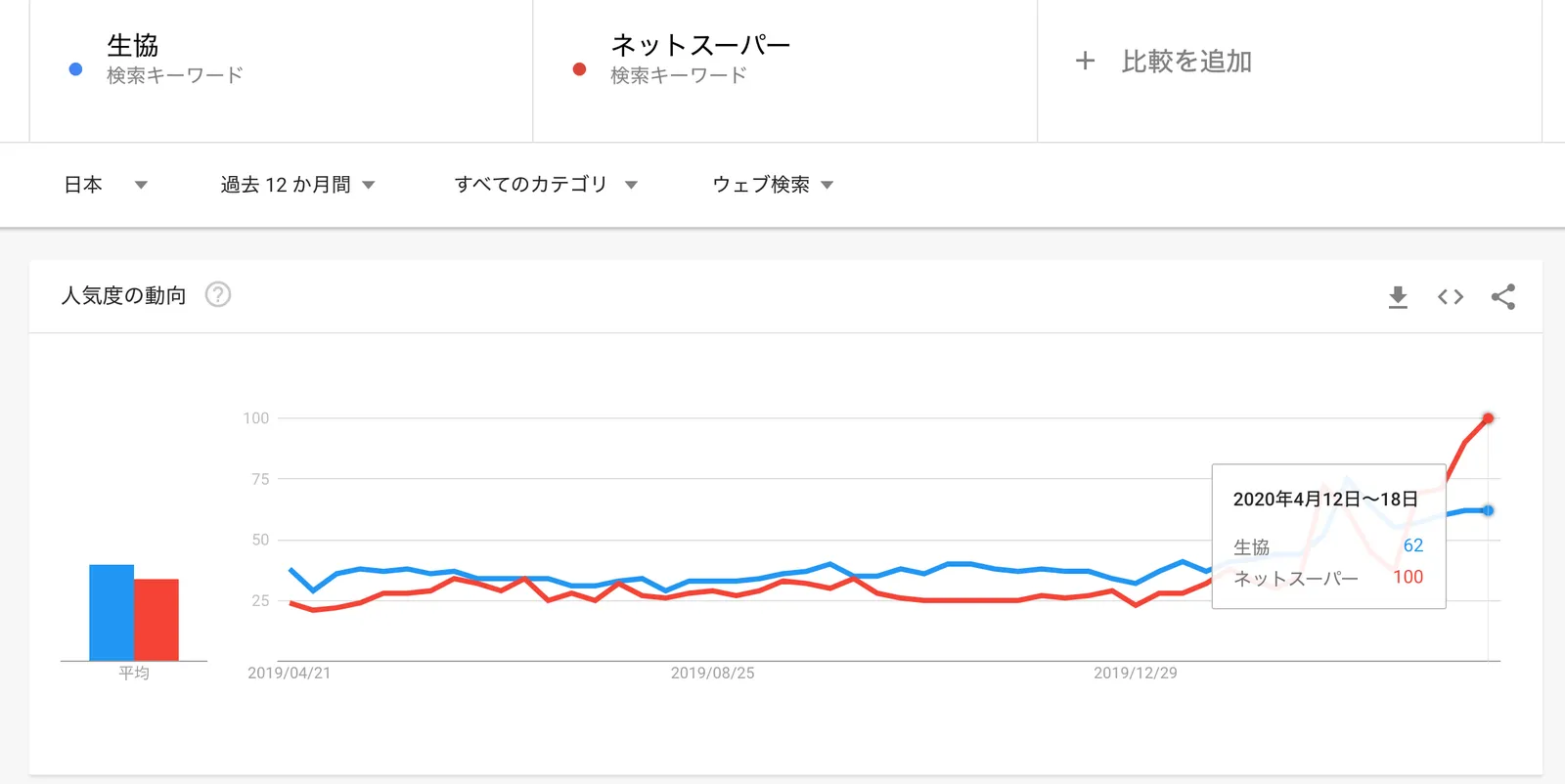Click the 2019/08/25 date axis label
Image resolution: width=1565 pixels, height=784 pixels.
pyautogui.click(x=712, y=673)
